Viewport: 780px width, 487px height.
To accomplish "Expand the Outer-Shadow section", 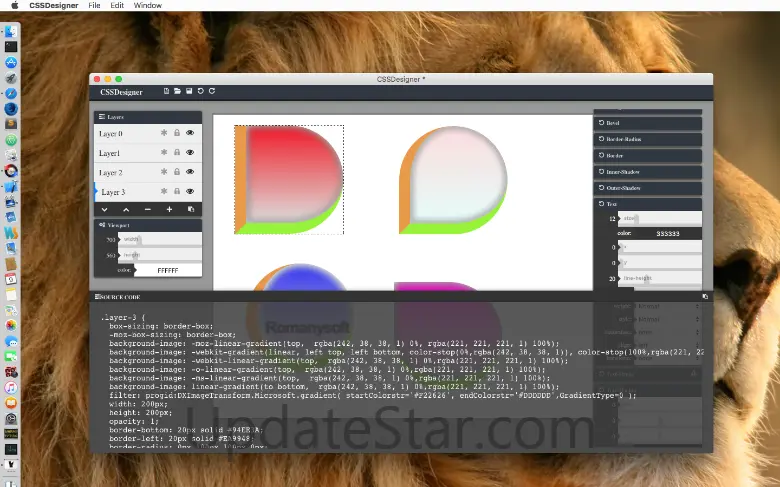I will click(x=648, y=188).
